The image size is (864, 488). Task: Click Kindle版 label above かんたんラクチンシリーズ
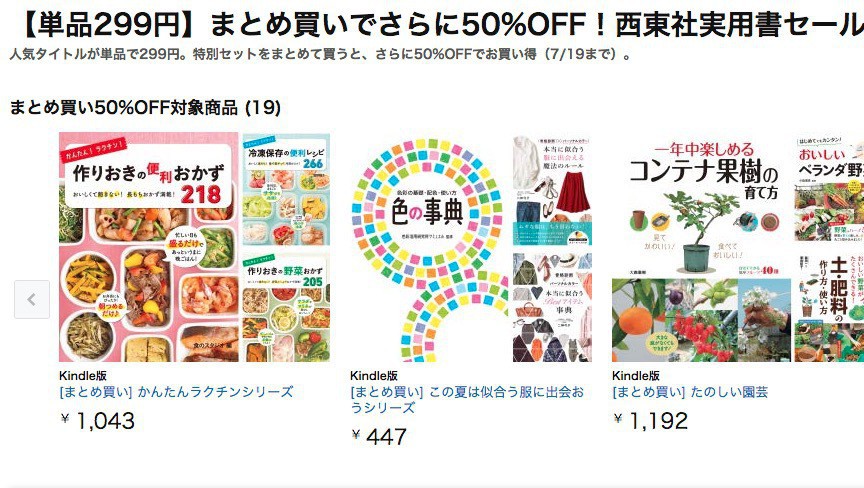coord(84,375)
